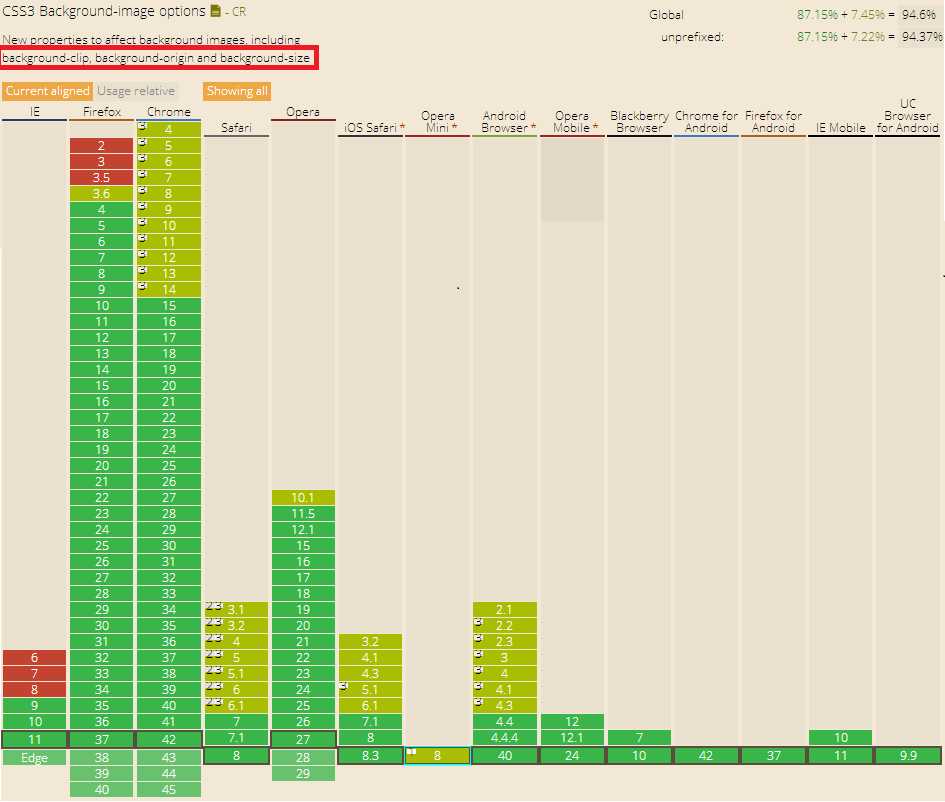Open the CR spec status link
Viewport: 945px width, 802px height.
pyautogui.click(x=239, y=11)
